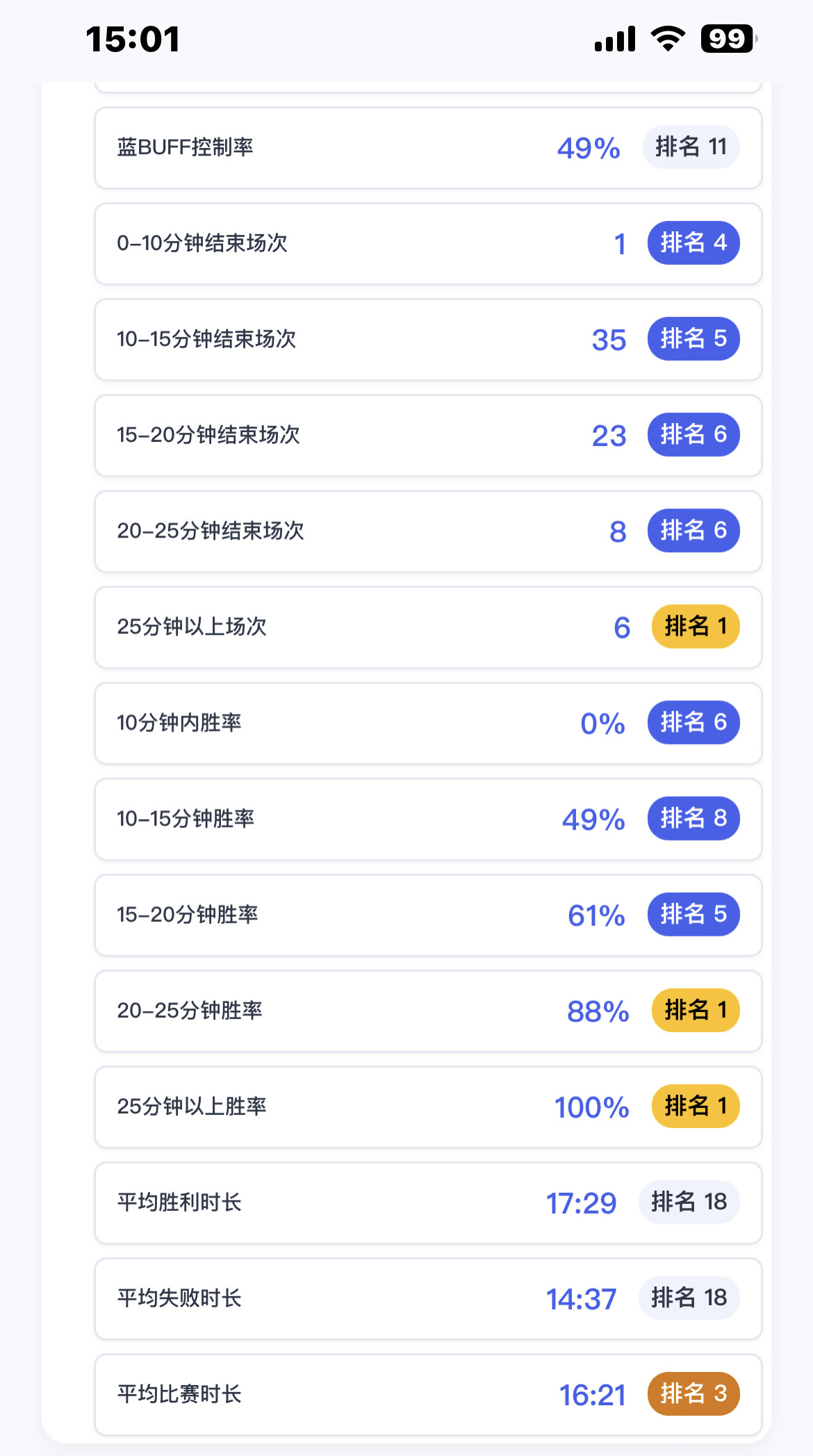
Task: Tap the 15–20分钟结束场次 label
Action: point(208,435)
